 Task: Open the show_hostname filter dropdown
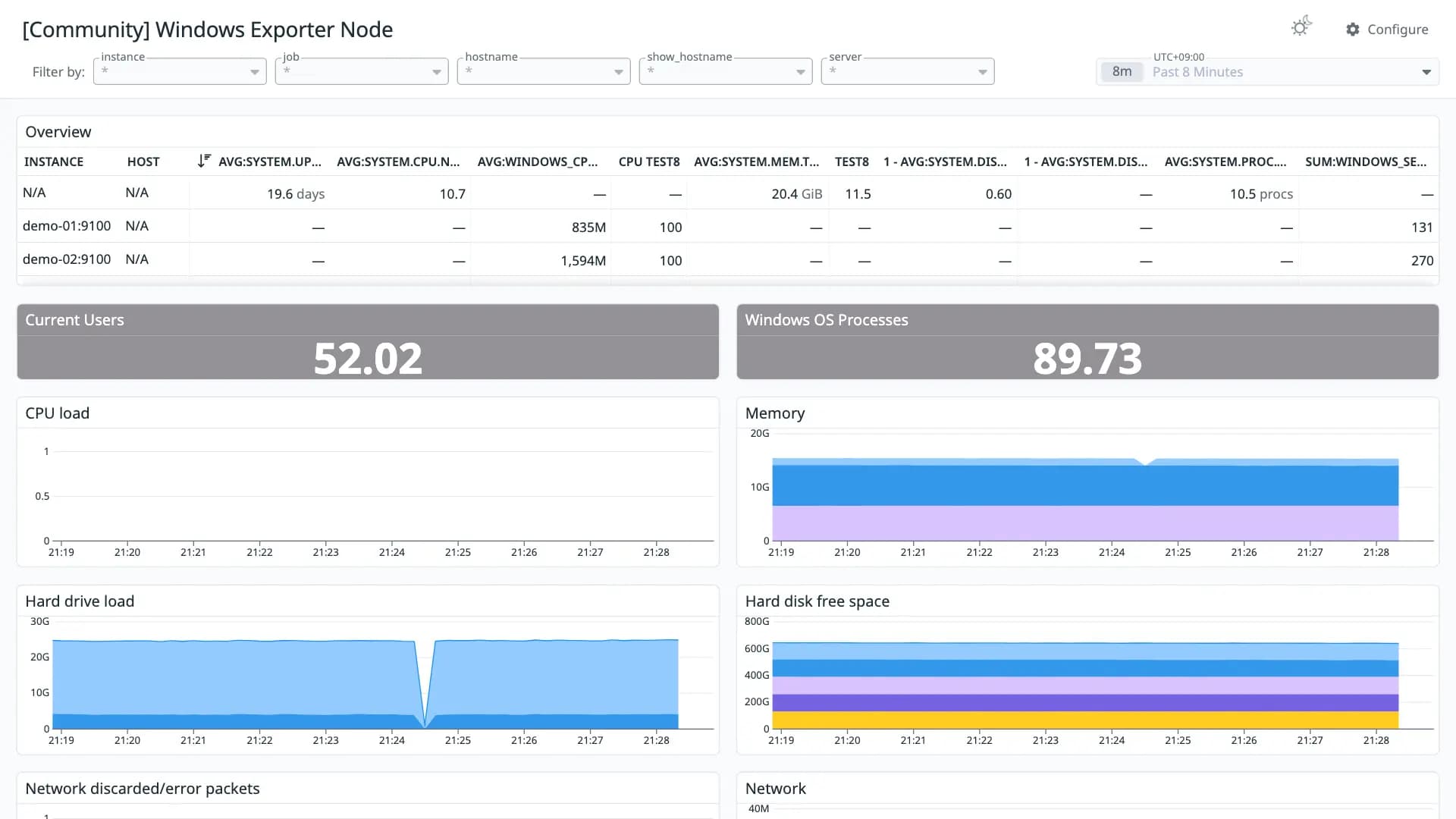pyautogui.click(x=726, y=71)
